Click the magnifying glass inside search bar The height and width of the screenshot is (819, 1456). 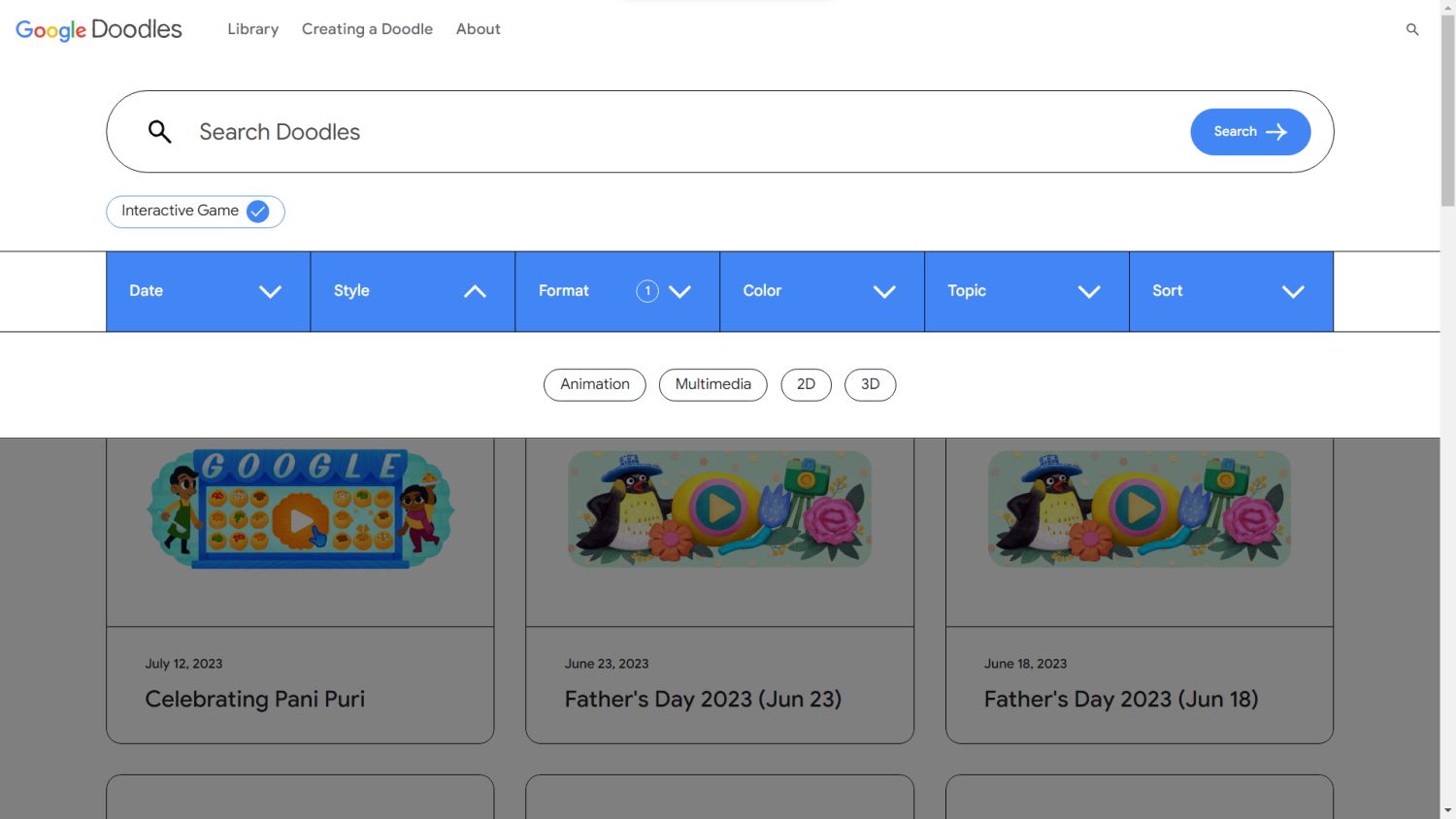click(x=160, y=132)
